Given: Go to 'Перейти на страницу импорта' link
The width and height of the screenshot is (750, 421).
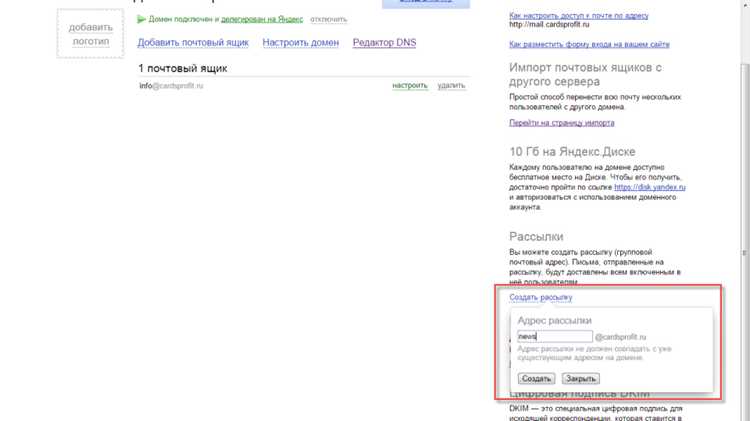Looking at the screenshot, I should [x=562, y=123].
